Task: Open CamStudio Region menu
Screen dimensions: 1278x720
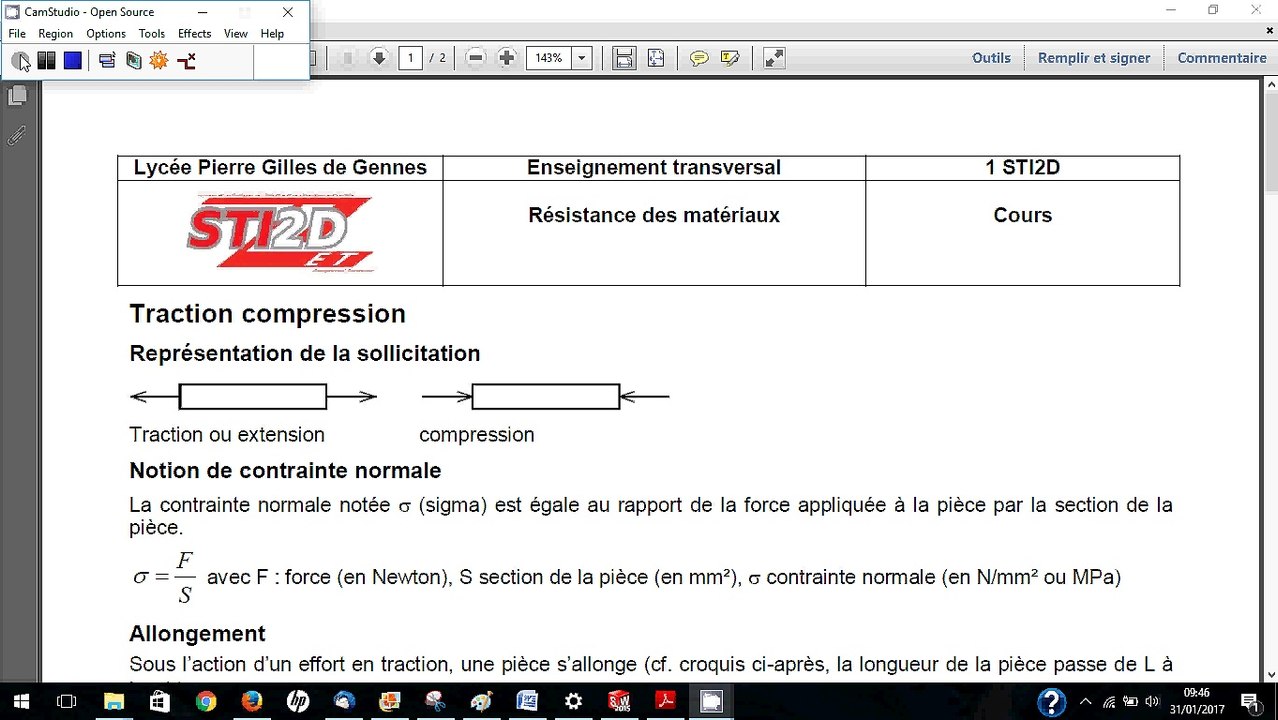Action: tap(55, 33)
